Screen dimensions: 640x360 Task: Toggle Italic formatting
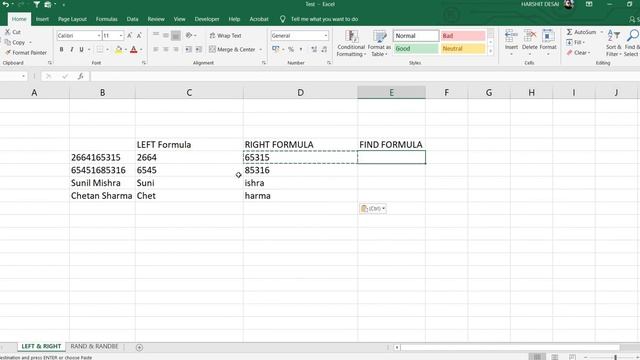click(x=71, y=49)
